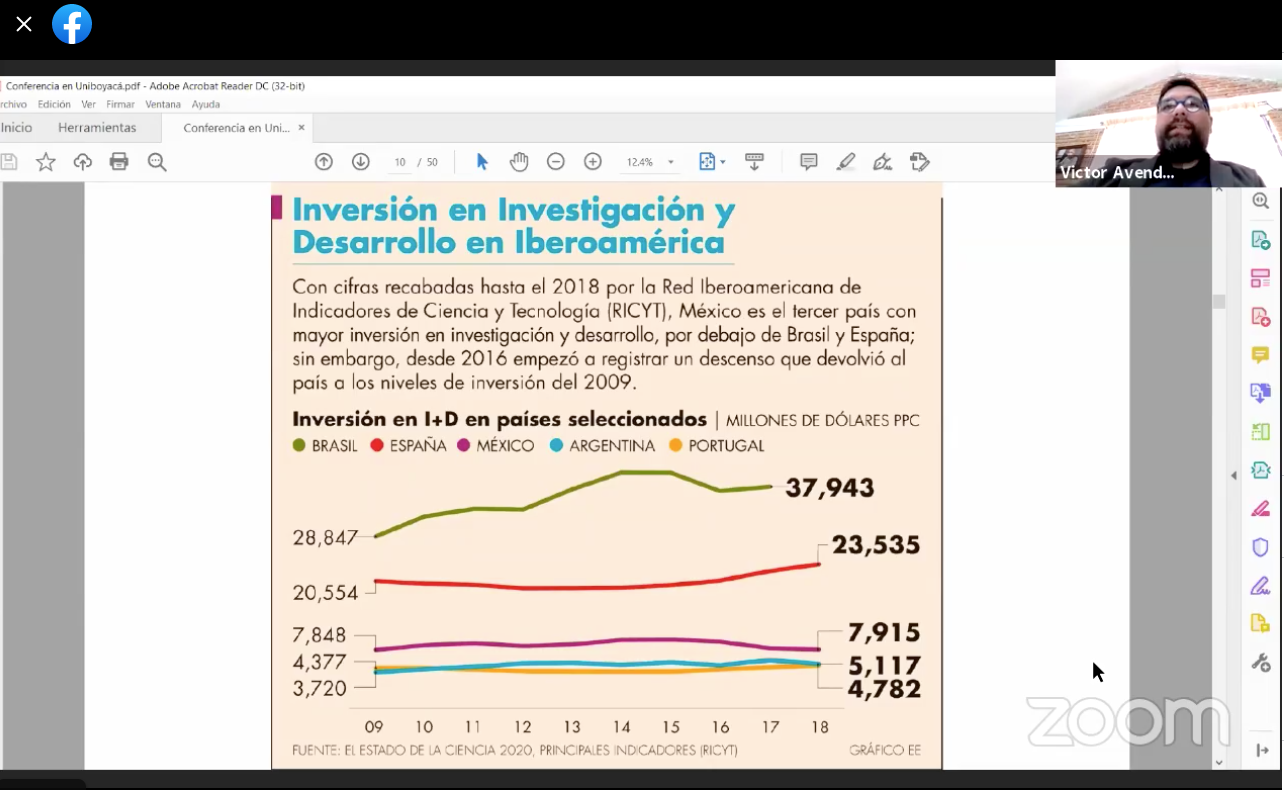Open Combine Files tool in right panel
The width and height of the screenshot is (1284, 790).
click(1261, 394)
